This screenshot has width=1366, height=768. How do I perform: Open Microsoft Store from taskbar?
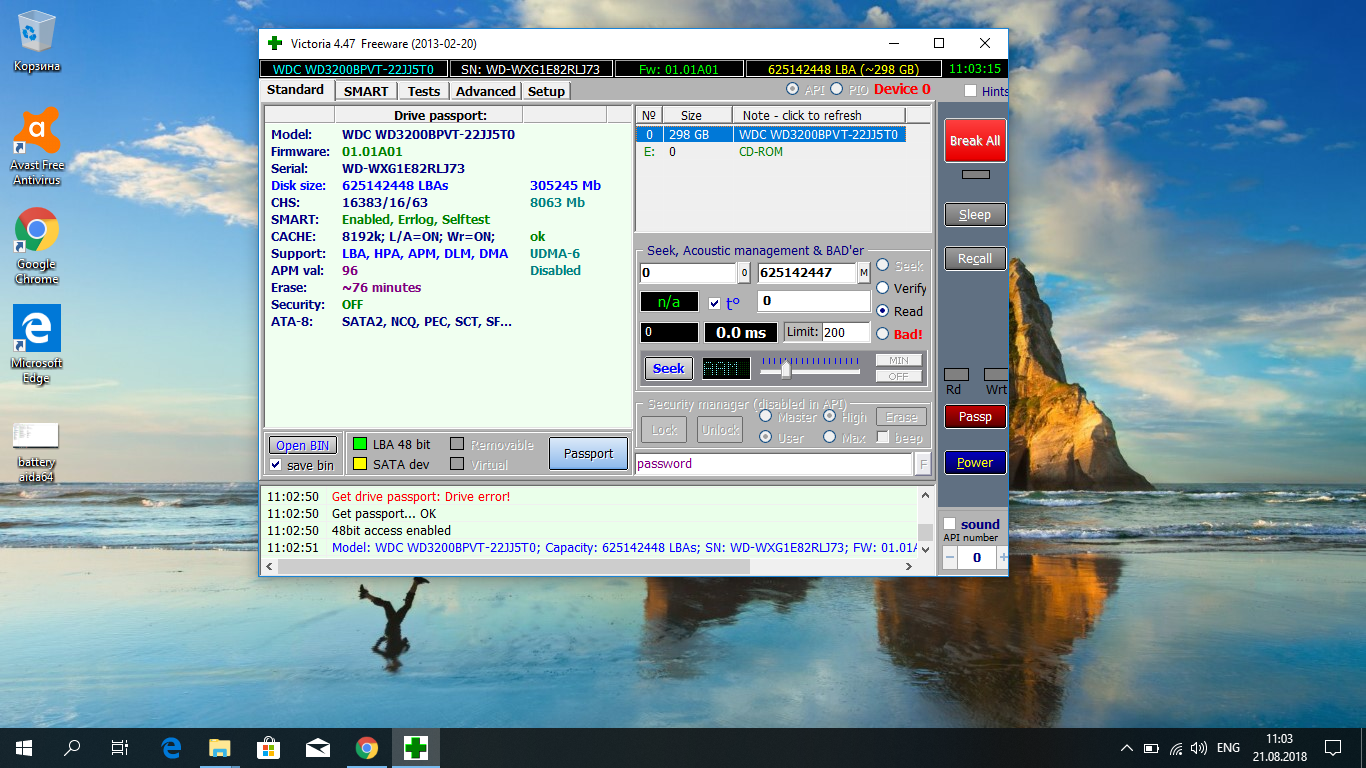(268, 747)
